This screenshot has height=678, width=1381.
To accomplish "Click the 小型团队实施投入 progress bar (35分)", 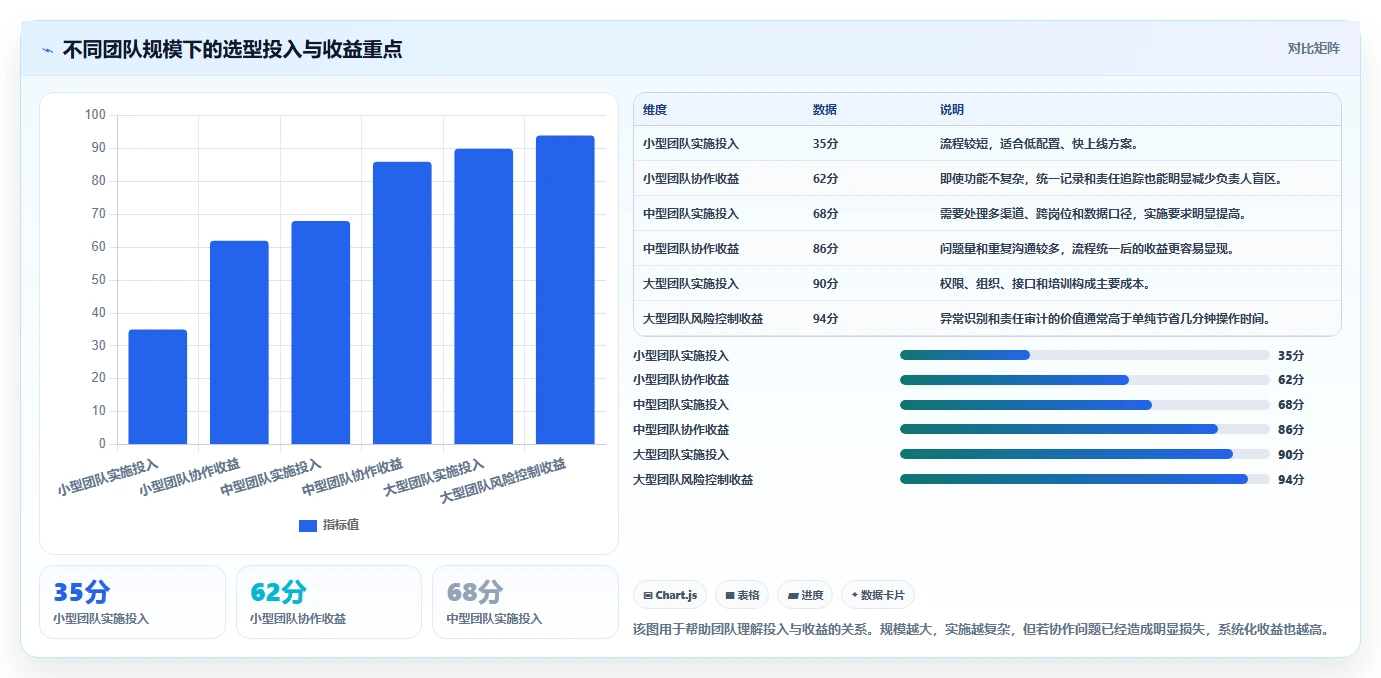I will coord(1085,355).
